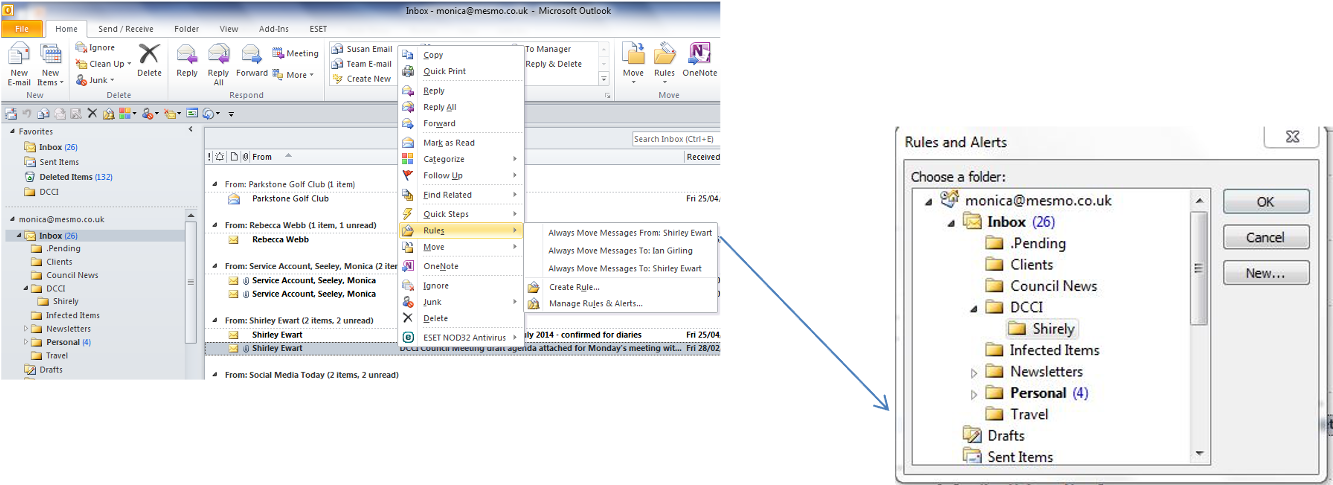The image size is (1333, 485).
Task: Open the File tab
Action: coord(21,30)
